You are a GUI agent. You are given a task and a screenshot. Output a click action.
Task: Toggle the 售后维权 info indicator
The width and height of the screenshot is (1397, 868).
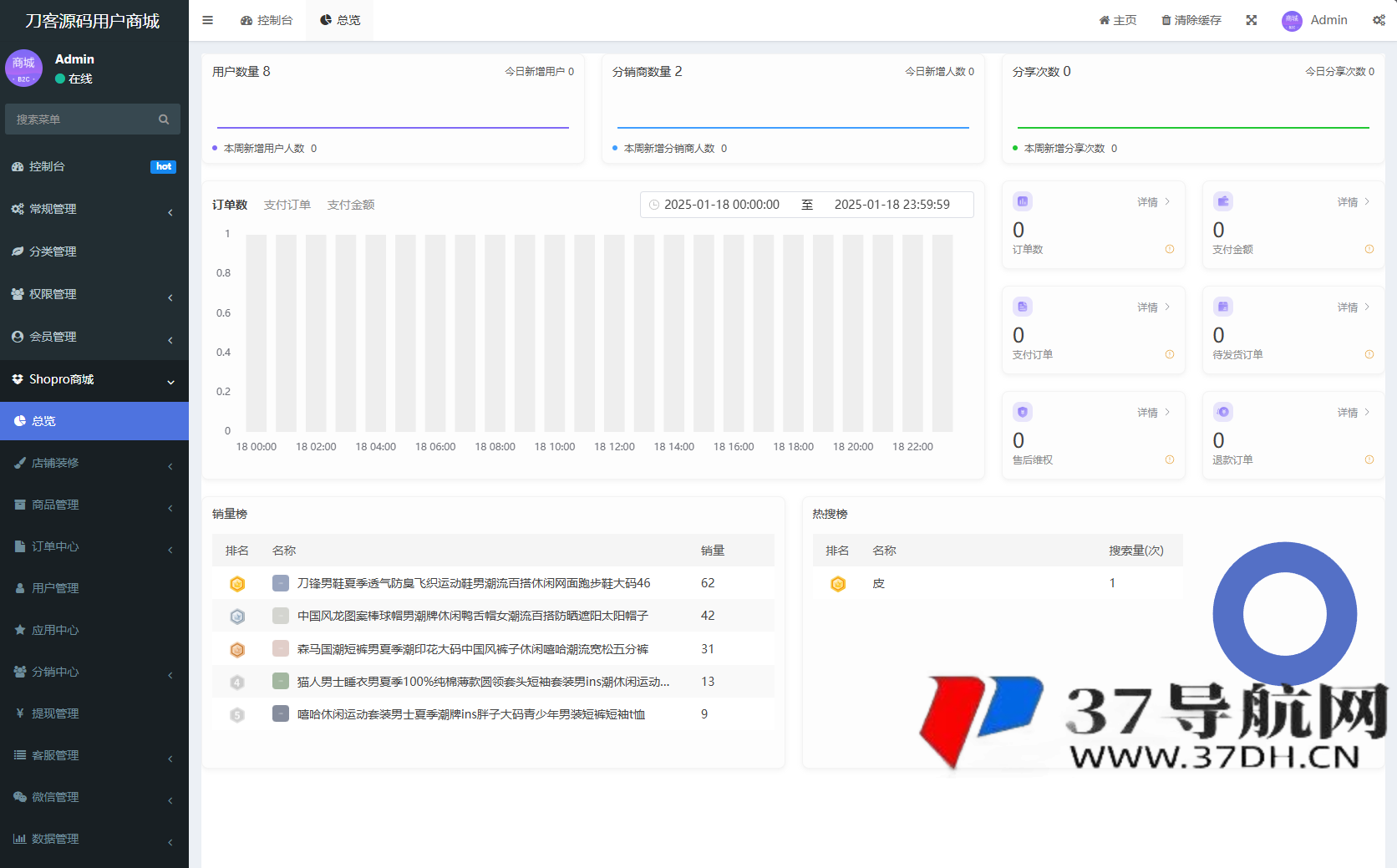tap(1168, 459)
